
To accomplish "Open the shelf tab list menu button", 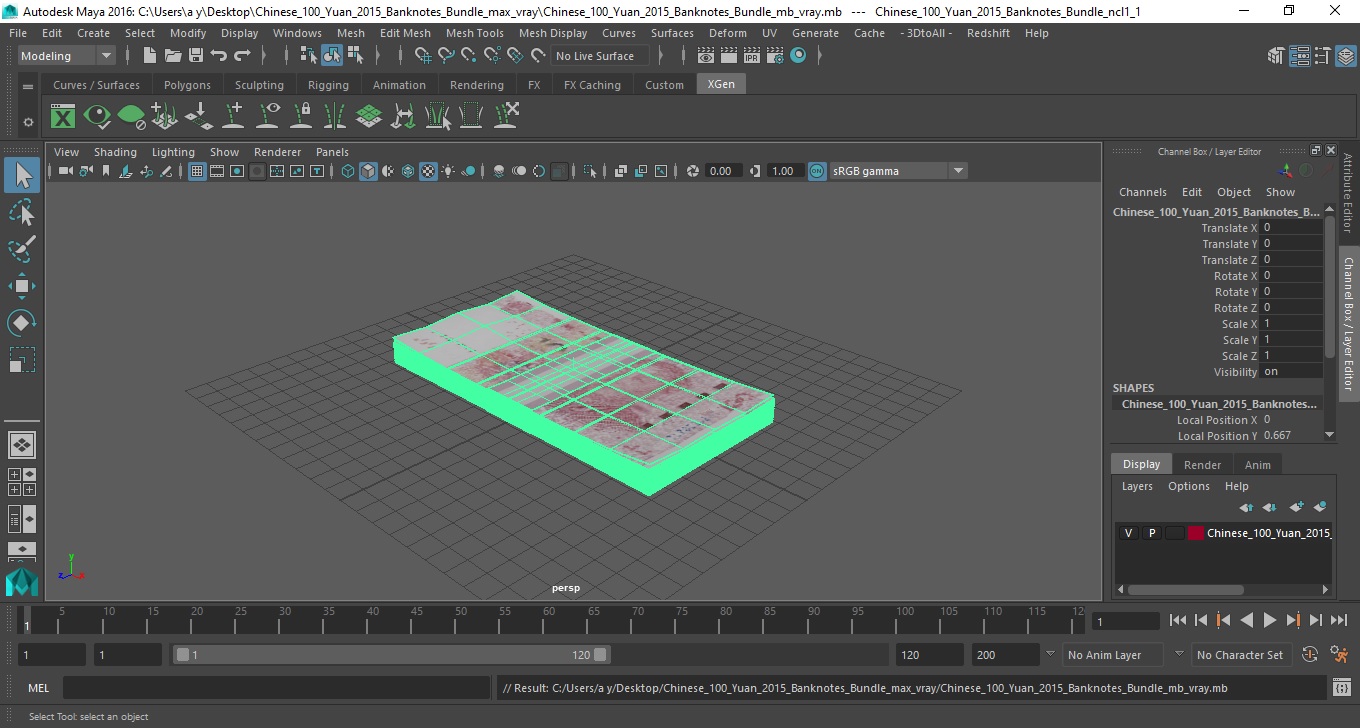I will (x=28, y=86).
